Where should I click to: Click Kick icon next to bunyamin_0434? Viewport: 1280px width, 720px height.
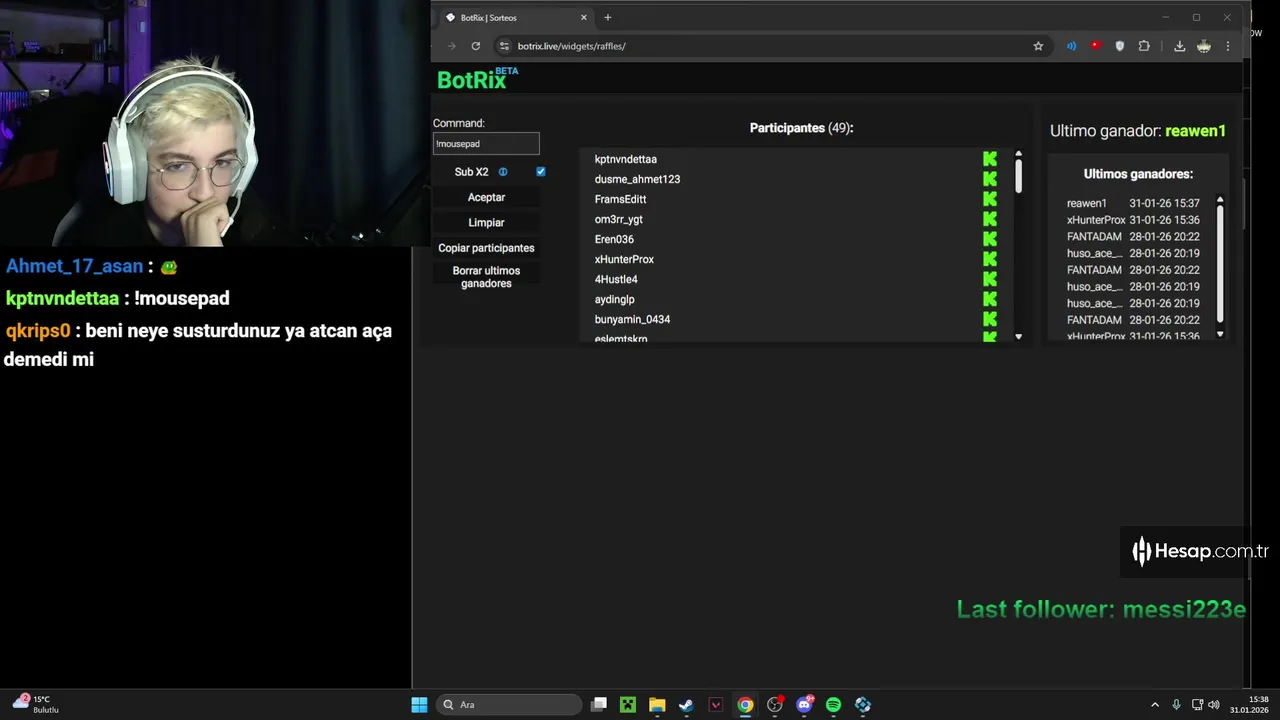[990, 319]
